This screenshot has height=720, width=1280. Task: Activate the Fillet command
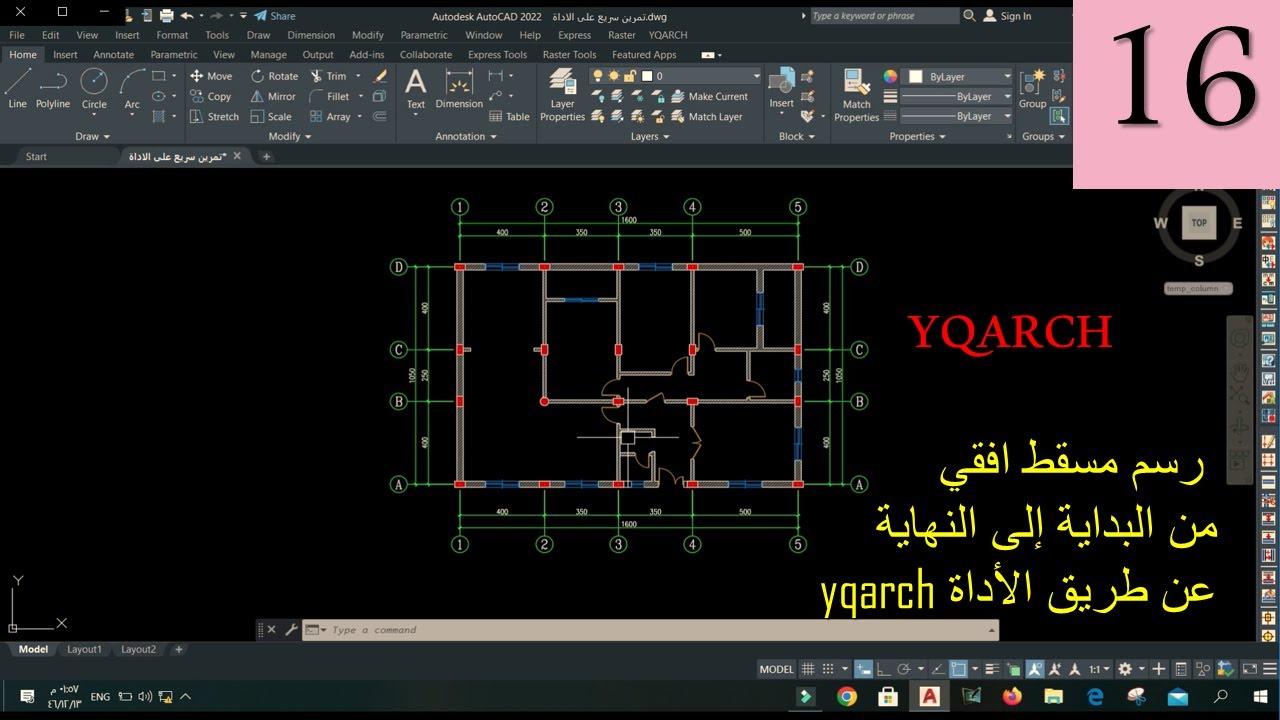[330, 97]
